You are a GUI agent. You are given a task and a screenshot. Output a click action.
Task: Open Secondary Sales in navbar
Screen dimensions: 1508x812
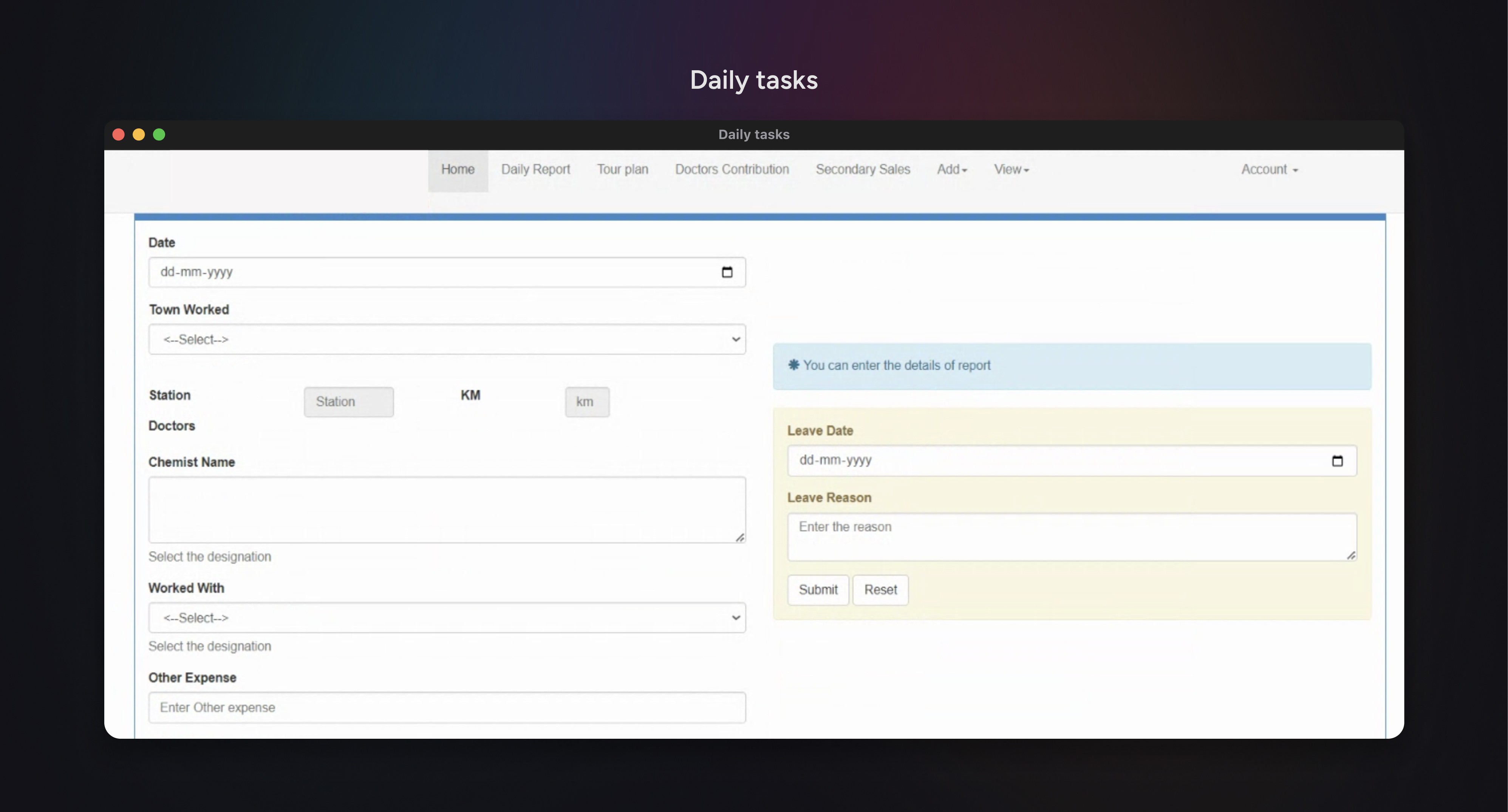click(862, 170)
